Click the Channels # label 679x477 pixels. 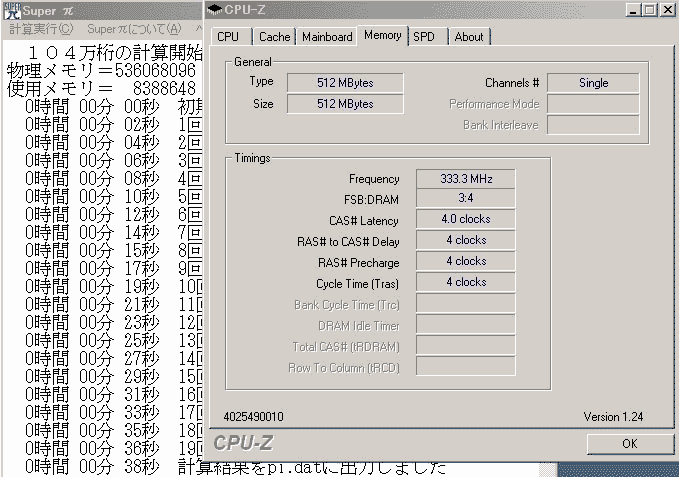(x=512, y=83)
